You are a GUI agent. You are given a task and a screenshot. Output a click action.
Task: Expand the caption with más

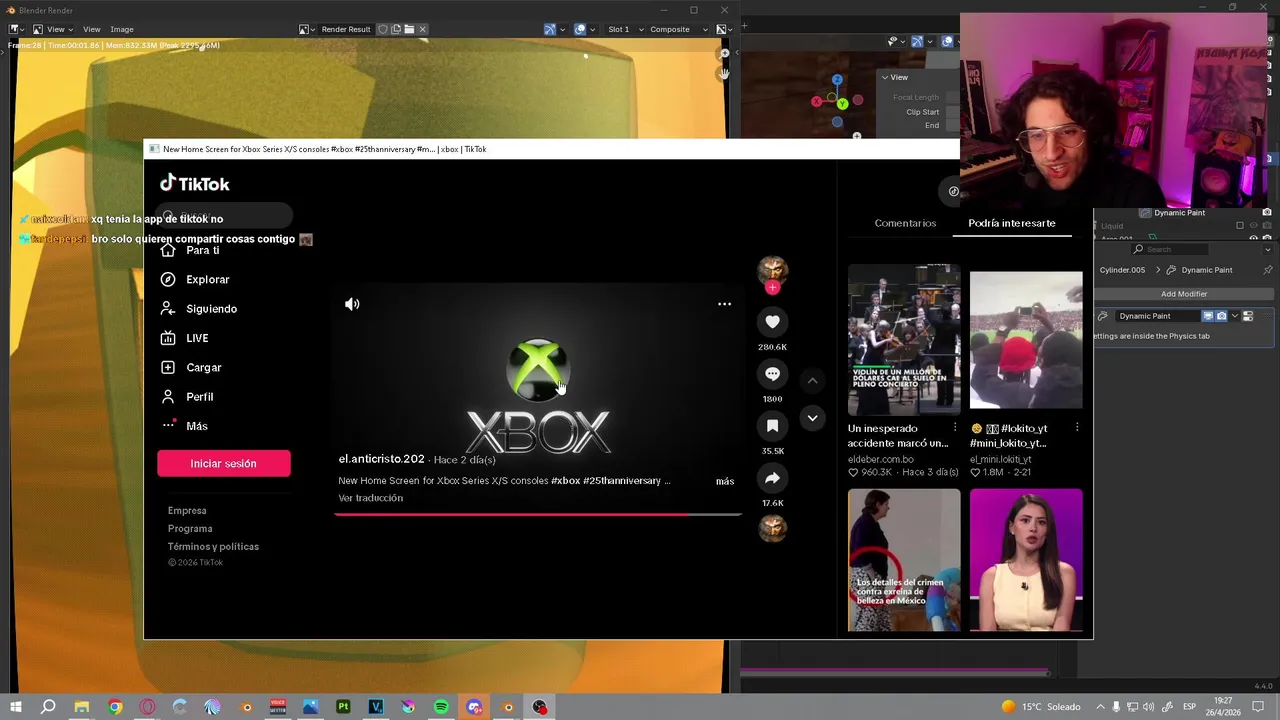[725, 481]
